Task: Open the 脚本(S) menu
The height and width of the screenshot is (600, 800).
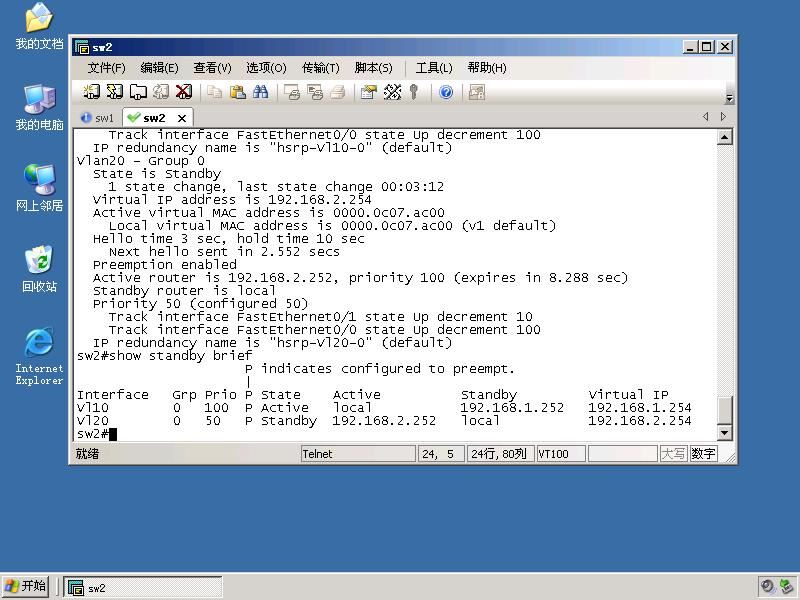Action: (x=373, y=68)
